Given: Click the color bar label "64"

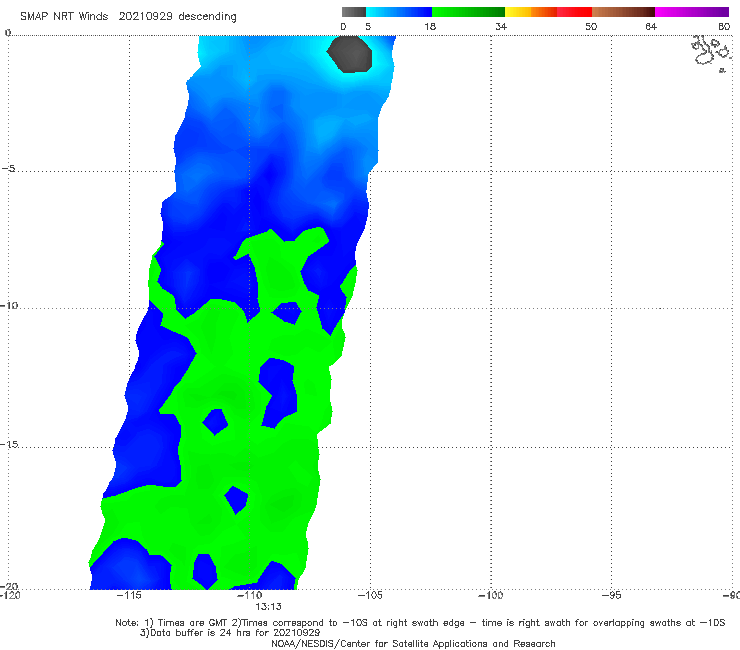Looking at the screenshot, I should [x=651, y=26].
